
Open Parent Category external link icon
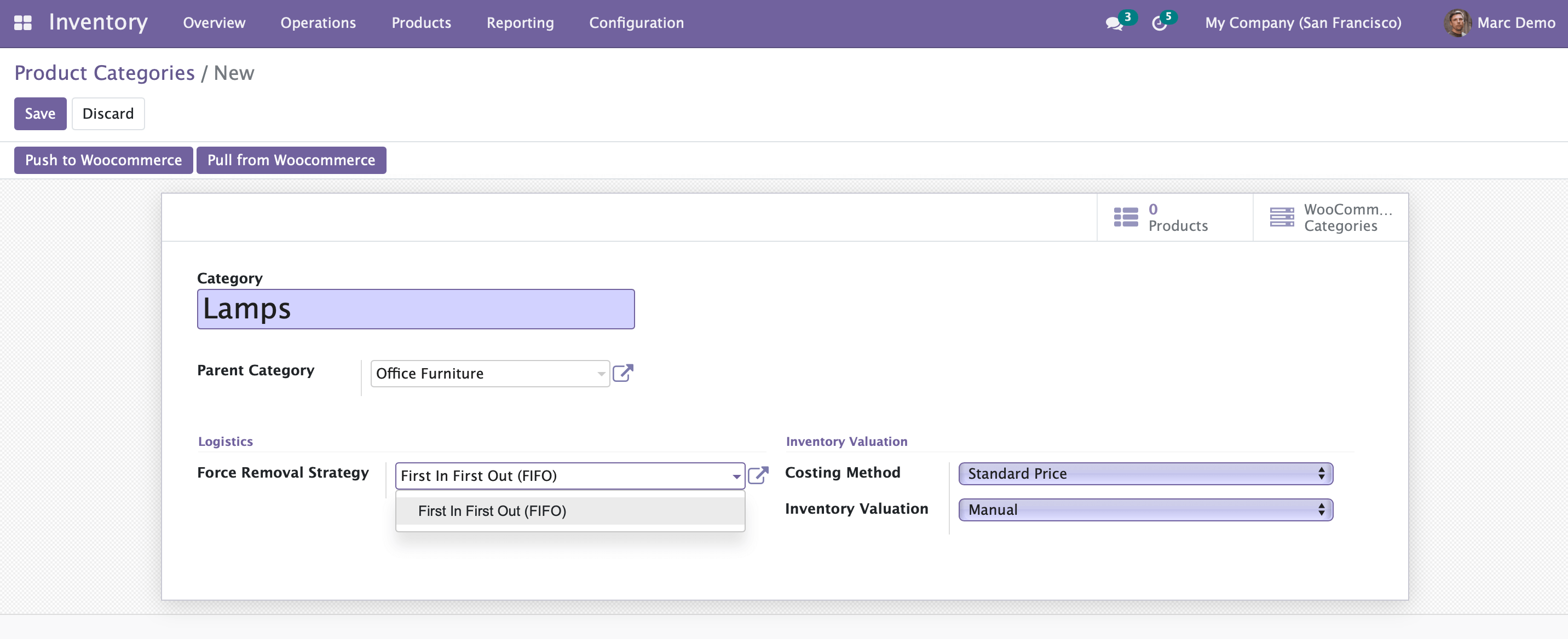(x=622, y=373)
